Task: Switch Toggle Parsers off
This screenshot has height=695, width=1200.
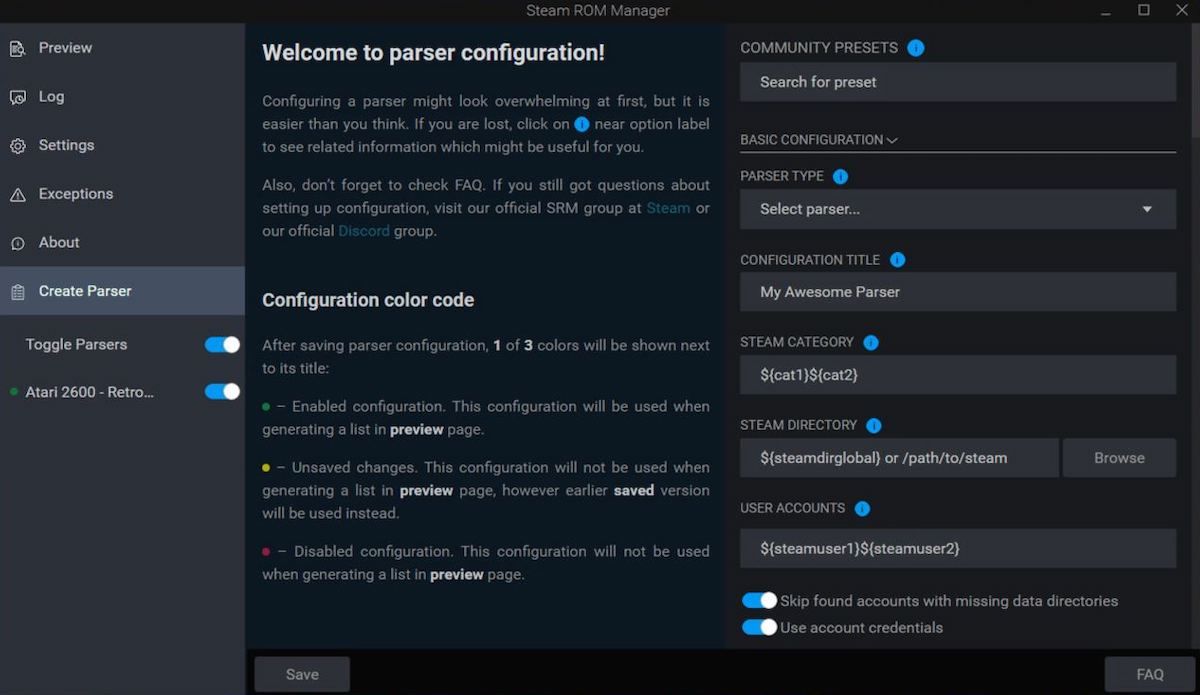Action: [221, 344]
